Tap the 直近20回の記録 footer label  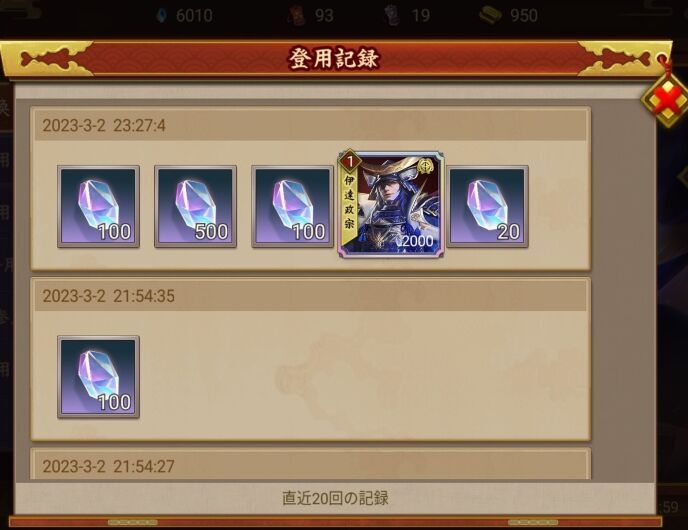pyautogui.click(x=335, y=498)
